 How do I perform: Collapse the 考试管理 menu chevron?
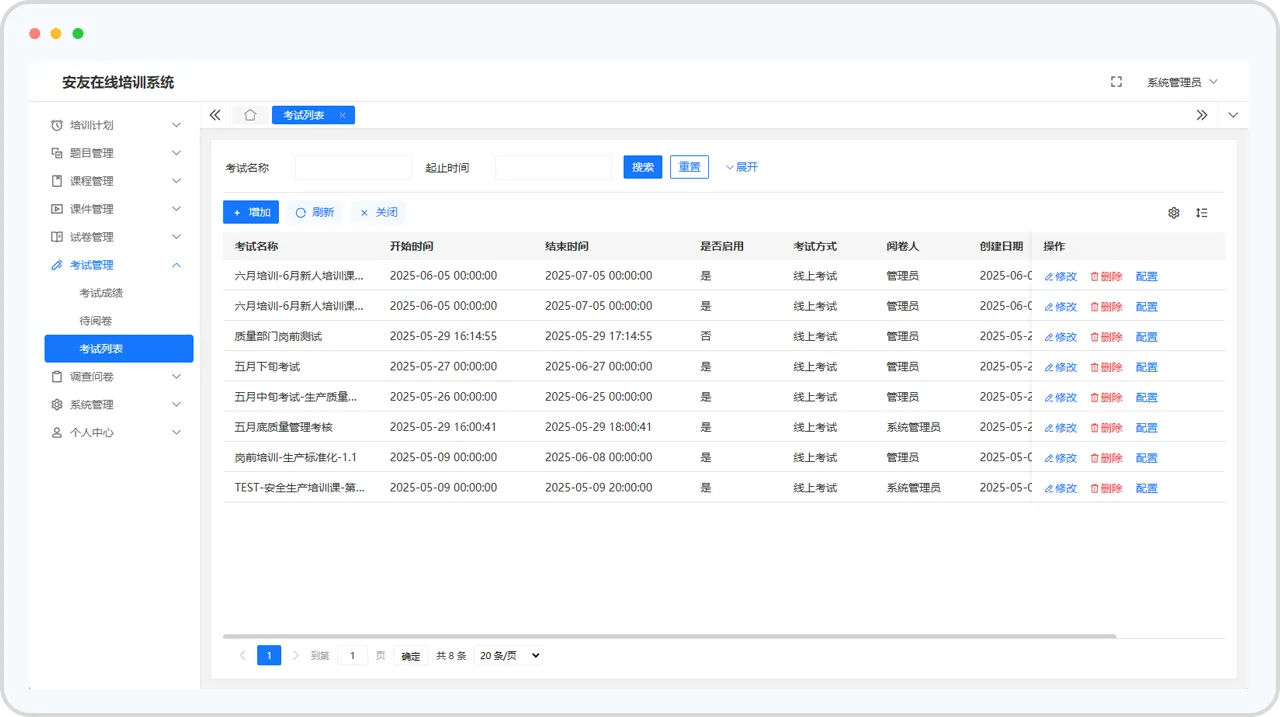177,265
